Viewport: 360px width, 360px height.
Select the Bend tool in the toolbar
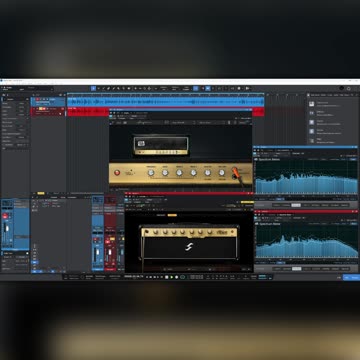pos(123,88)
